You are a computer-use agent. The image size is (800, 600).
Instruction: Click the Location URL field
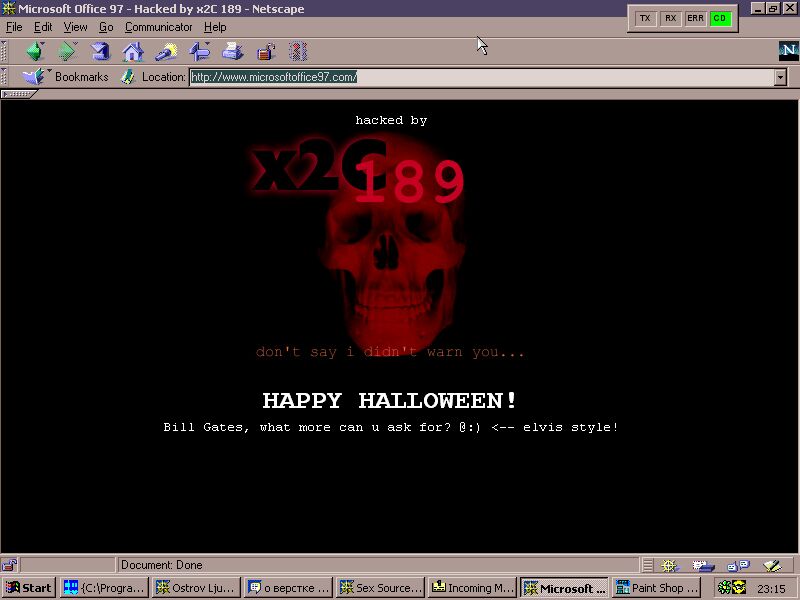pyautogui.click(x=482, y=77)
